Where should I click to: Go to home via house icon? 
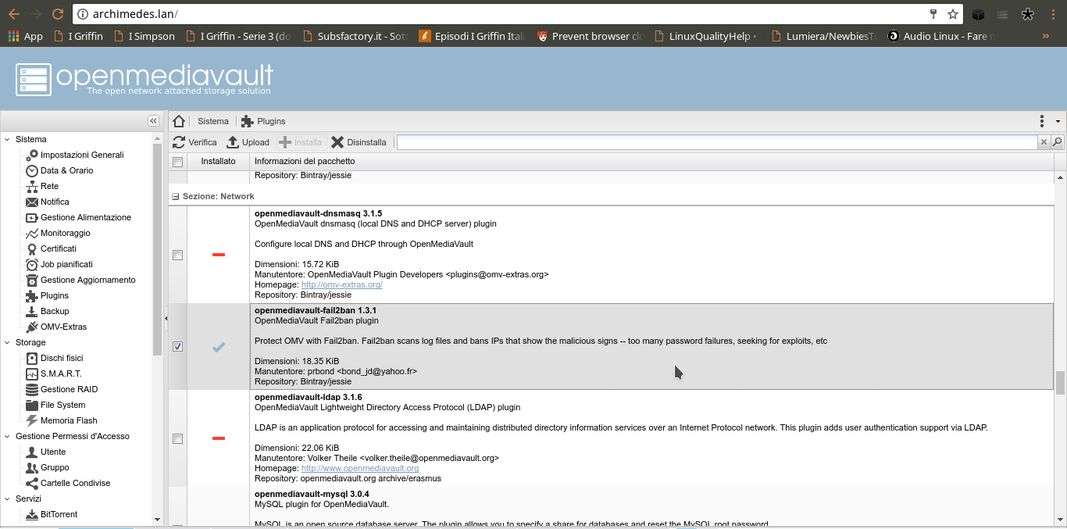coord(179,121)
